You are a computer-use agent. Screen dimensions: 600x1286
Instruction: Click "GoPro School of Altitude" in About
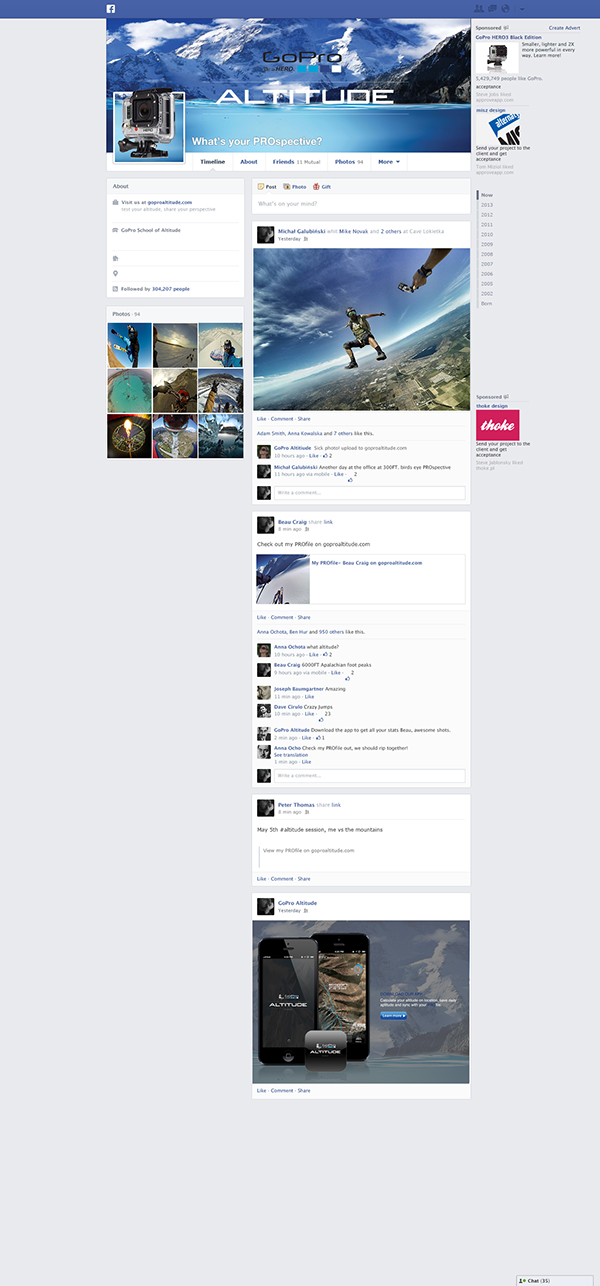[151, 230]
